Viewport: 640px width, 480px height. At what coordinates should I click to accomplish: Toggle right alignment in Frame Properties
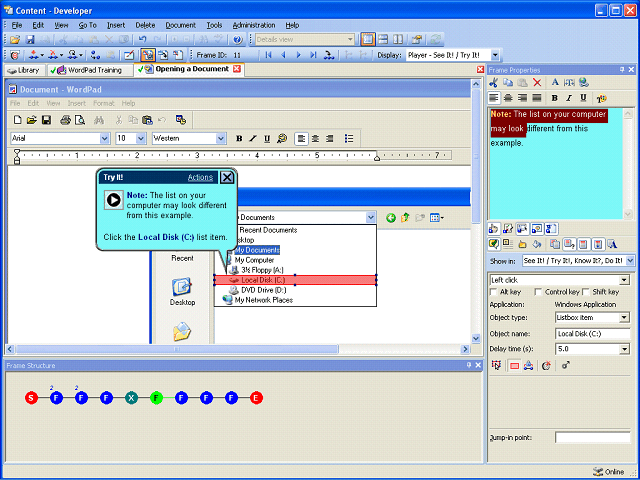[x=522, y=98]
